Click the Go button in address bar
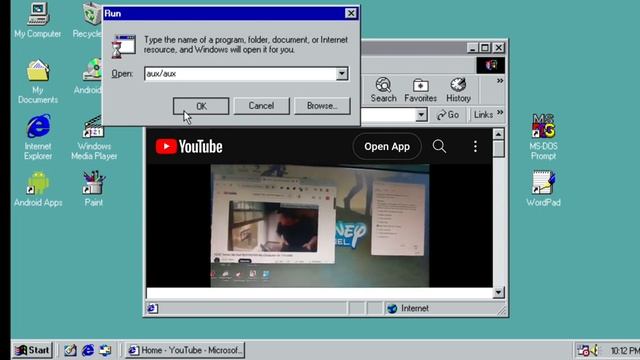The image size is (640, 360). tap(448, 115)
